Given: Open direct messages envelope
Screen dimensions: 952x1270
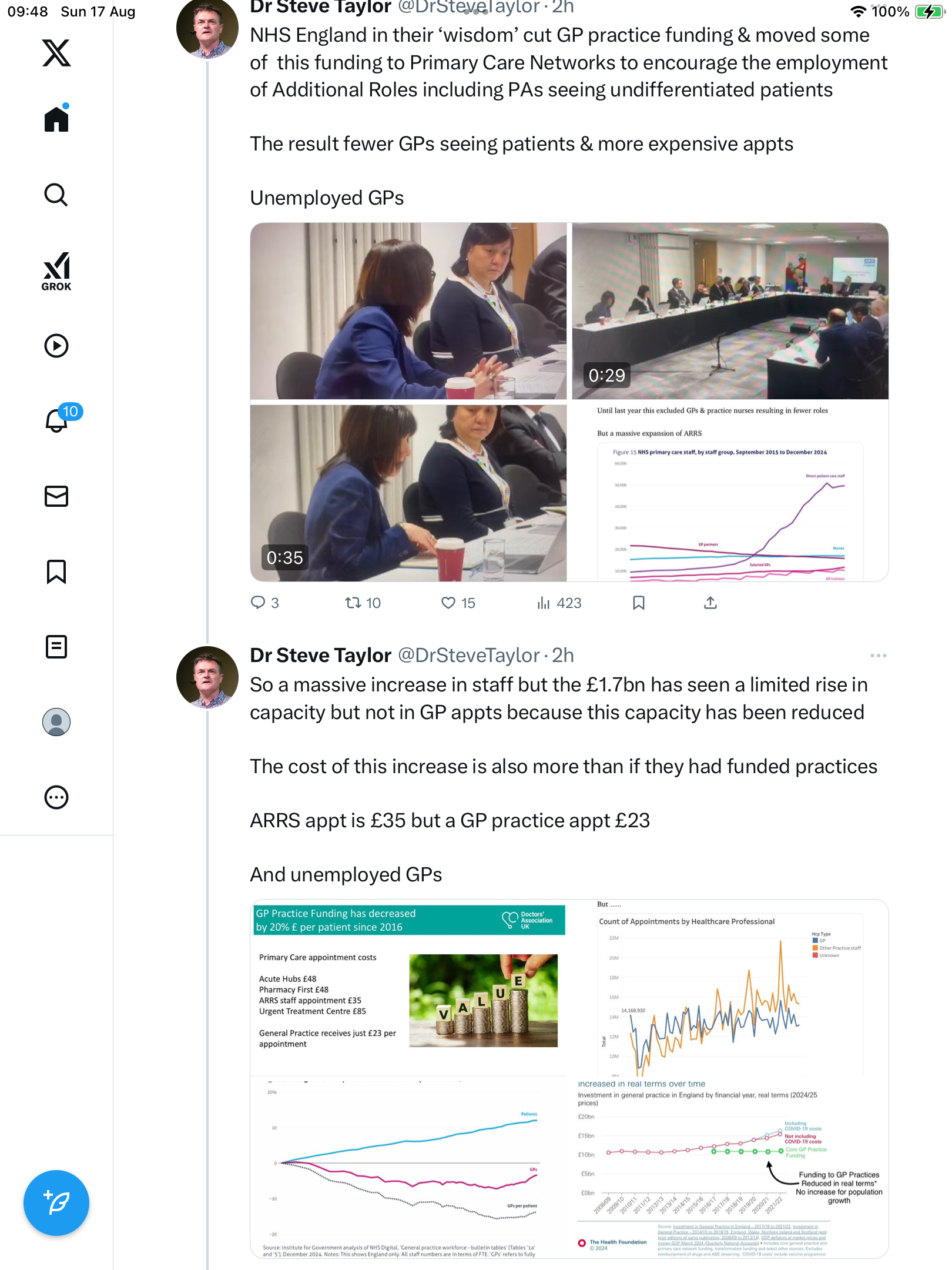Looking at the screenshot, I should pyautogui.click(x=56, y=496).
